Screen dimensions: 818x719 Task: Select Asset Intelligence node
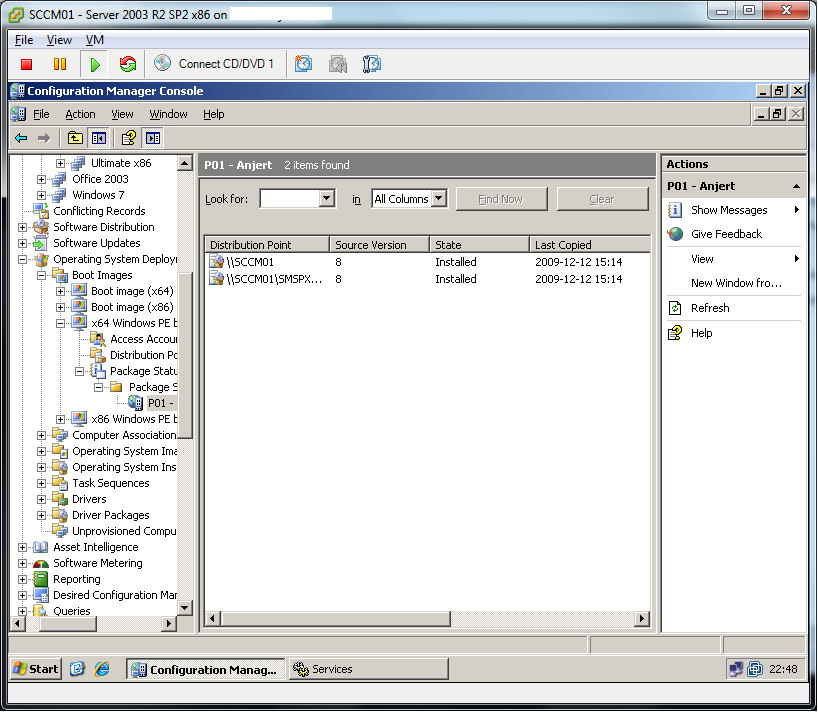coord(95,547)
